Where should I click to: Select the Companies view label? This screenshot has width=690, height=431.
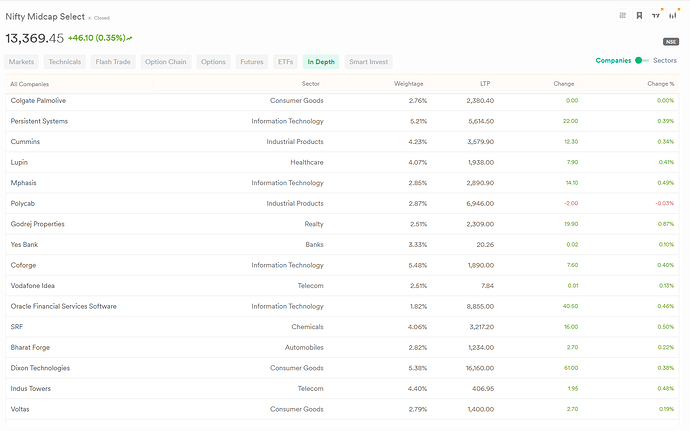click(x=613, y=60)
